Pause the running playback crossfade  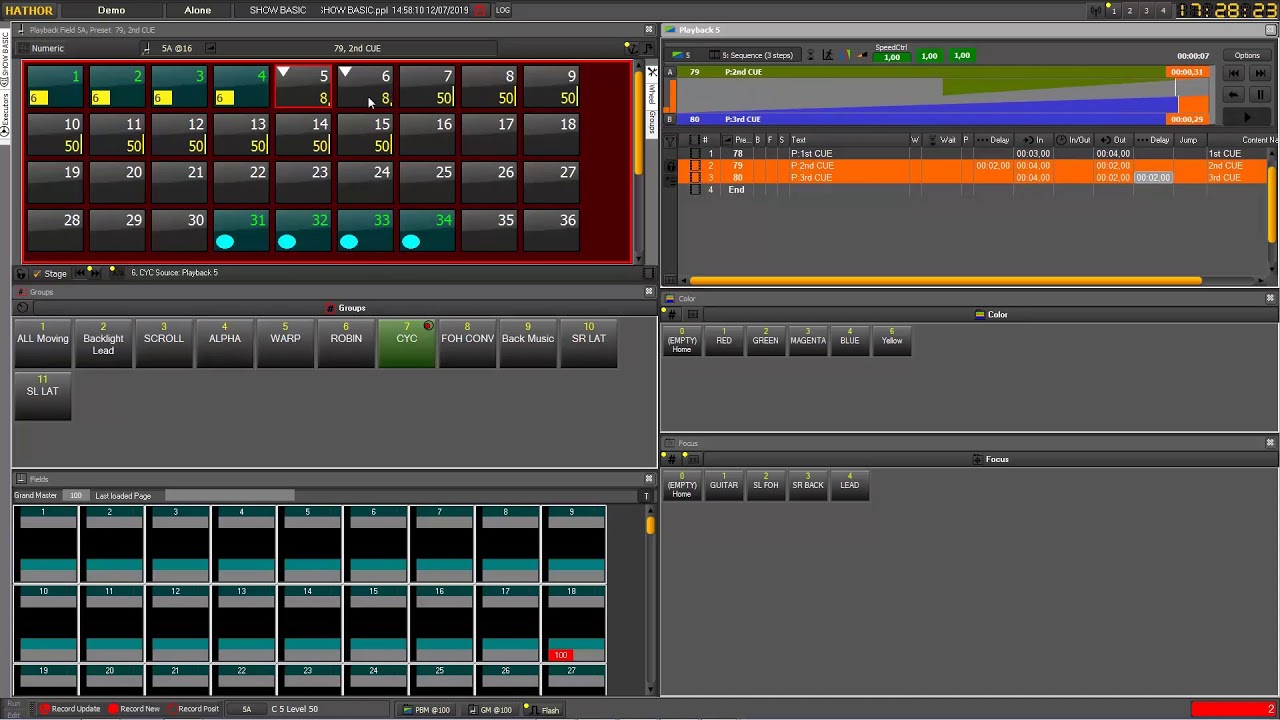coord(1259,95)
